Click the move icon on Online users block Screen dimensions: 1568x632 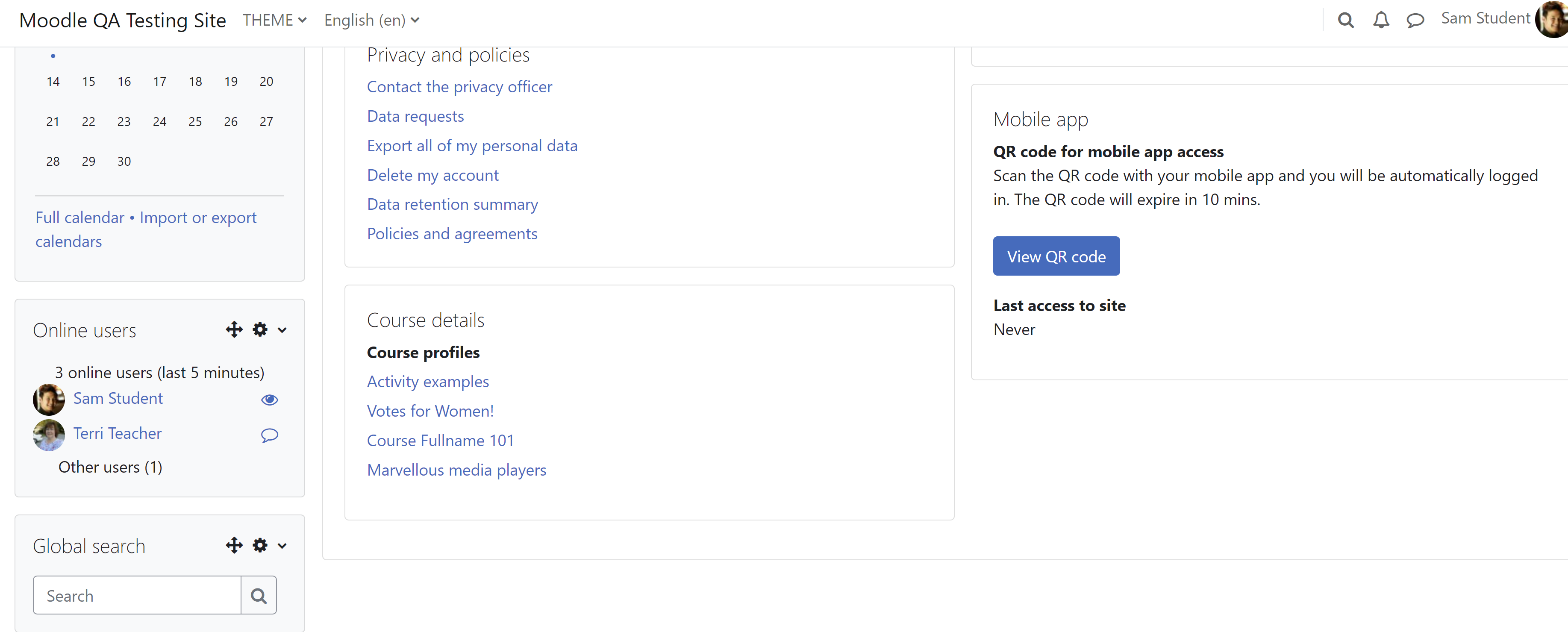click(234, 330)
